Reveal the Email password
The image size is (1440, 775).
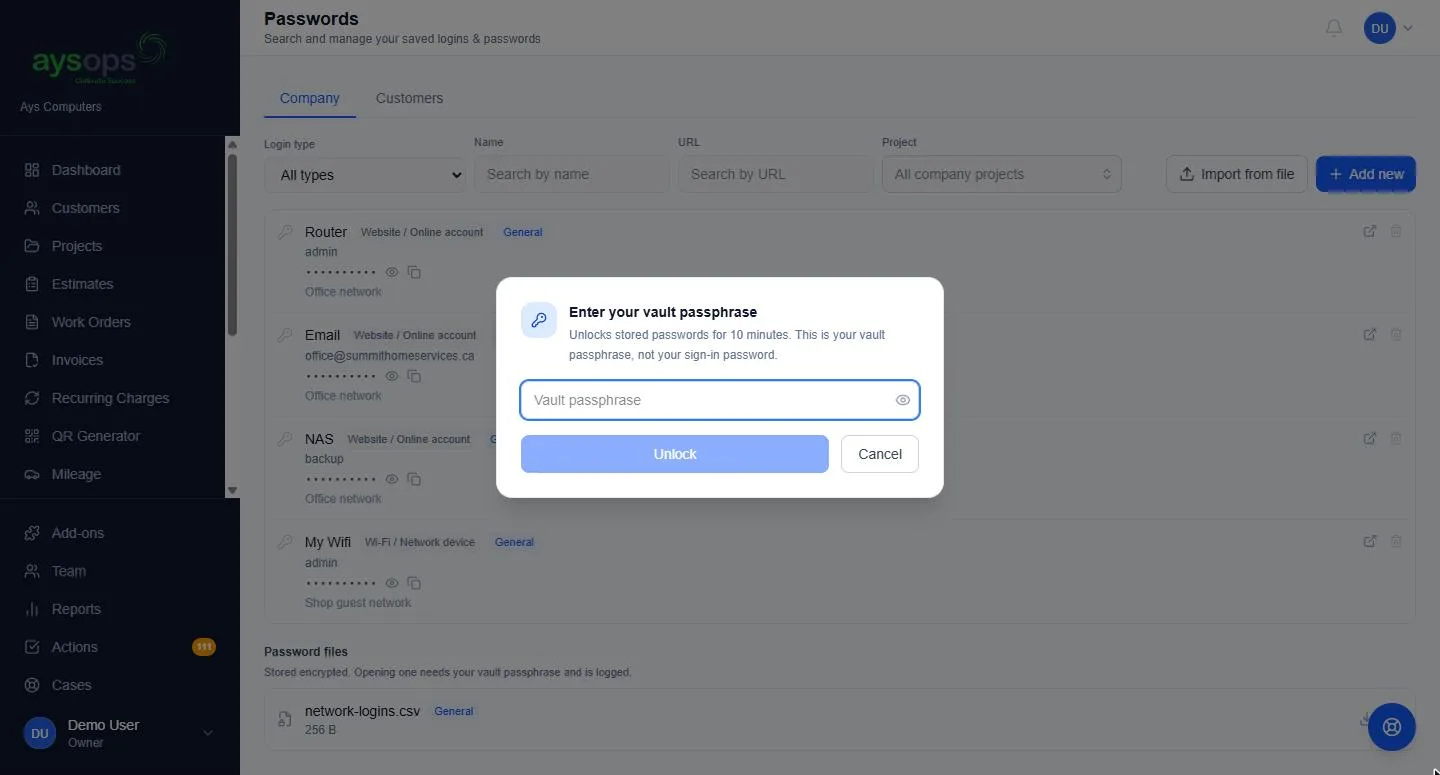(392, 376)
